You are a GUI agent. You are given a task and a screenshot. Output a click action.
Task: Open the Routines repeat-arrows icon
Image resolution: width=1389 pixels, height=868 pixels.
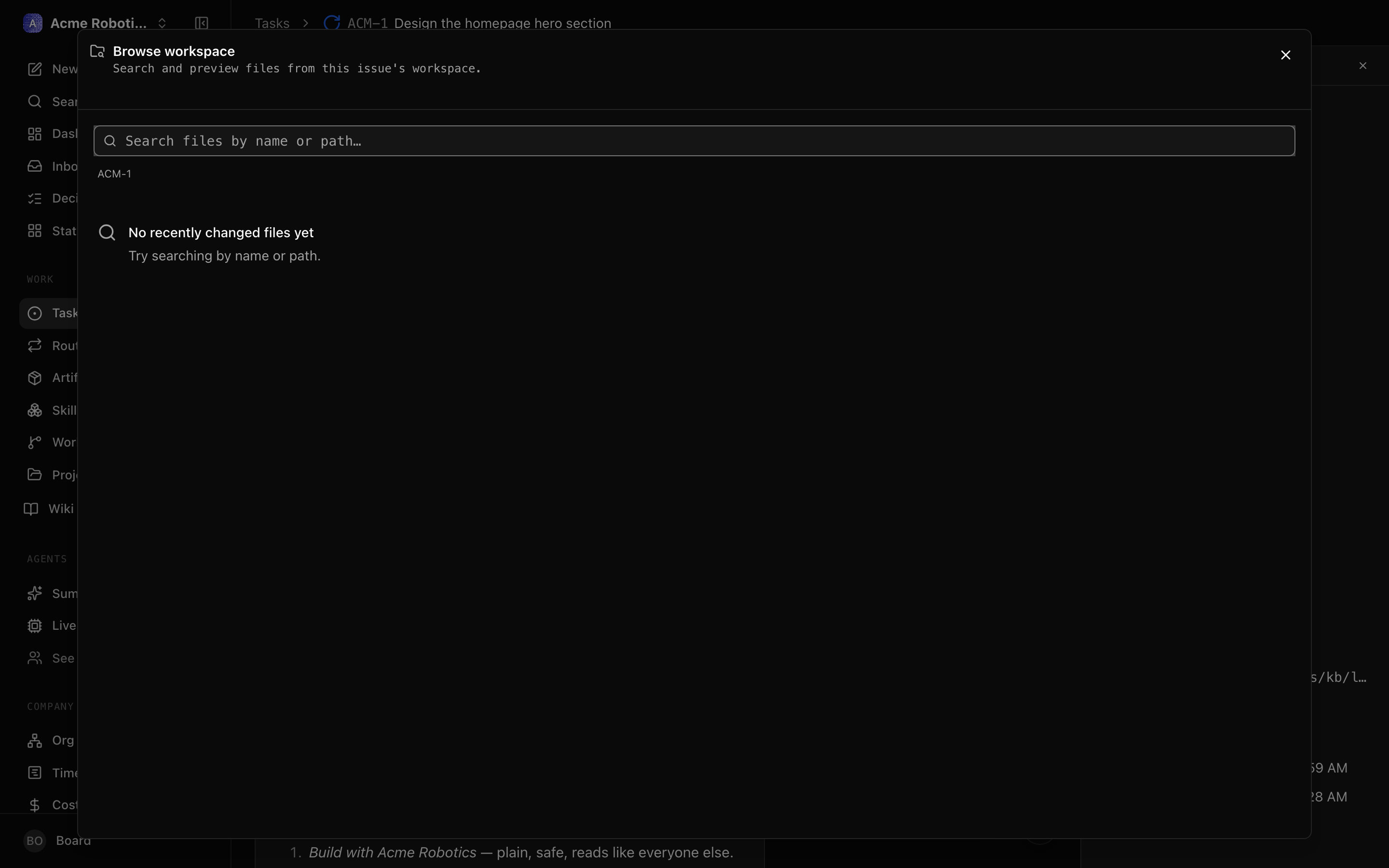[34, 346]
